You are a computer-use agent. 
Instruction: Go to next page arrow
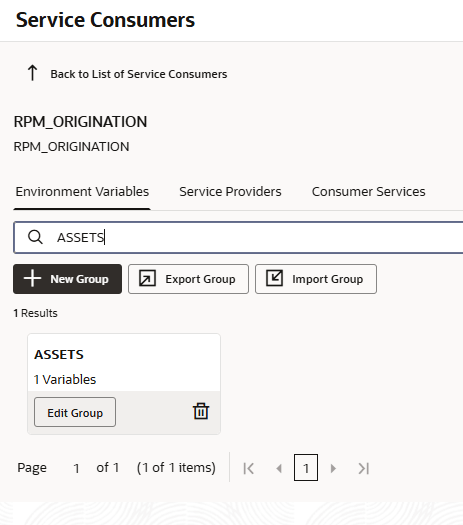(x=333, y=468)
